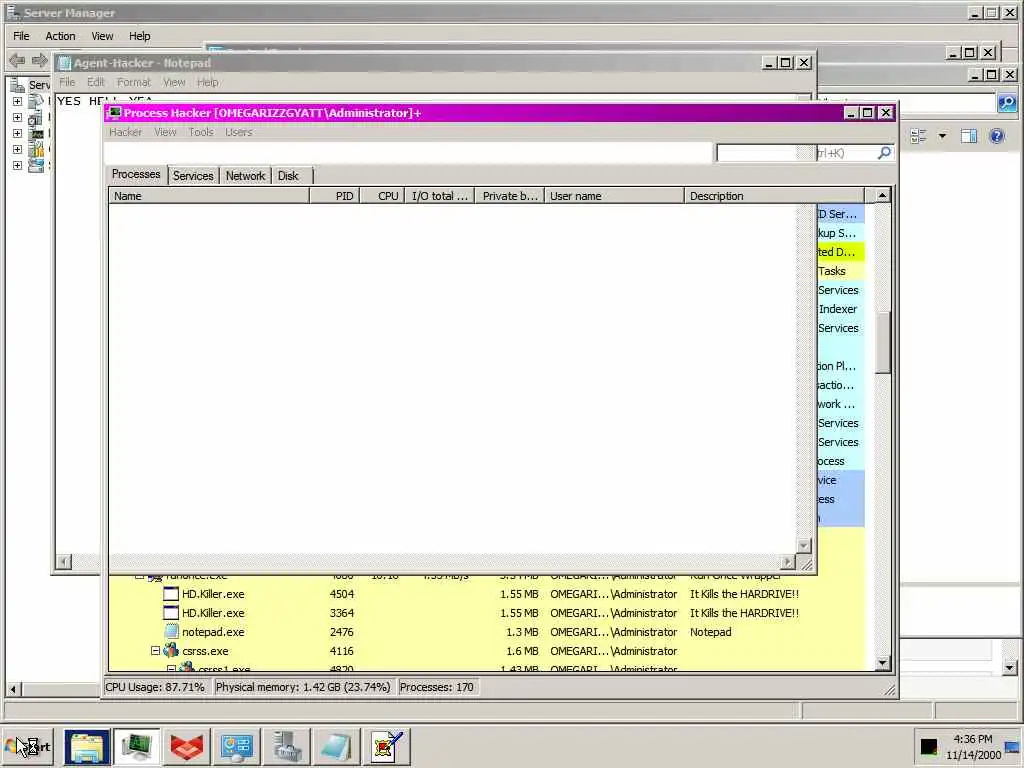Open File Explorer from the taskbar
Screen dimensions: 1024x768
87,746
